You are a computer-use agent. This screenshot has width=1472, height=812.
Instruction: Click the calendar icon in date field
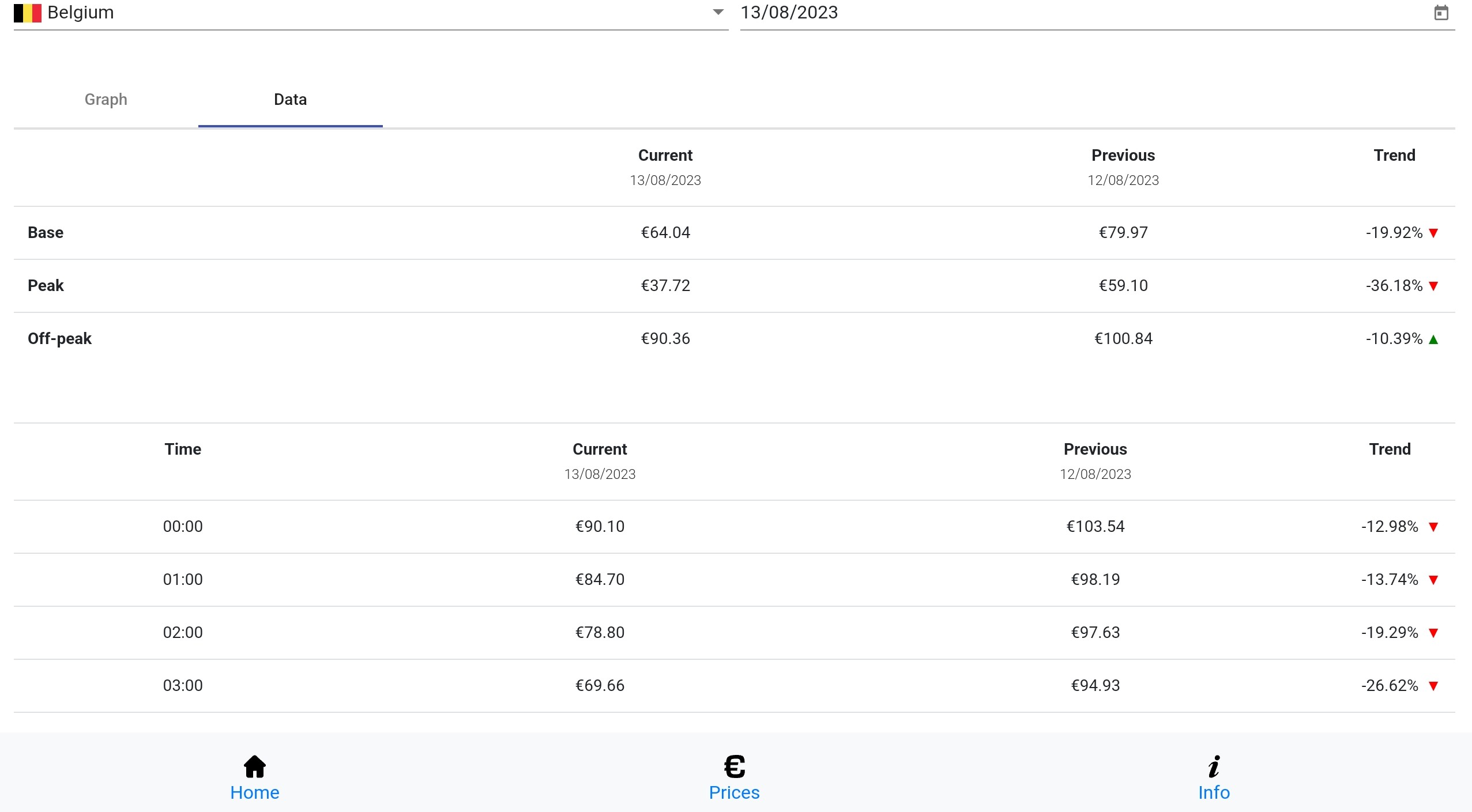click(1441, 13)
